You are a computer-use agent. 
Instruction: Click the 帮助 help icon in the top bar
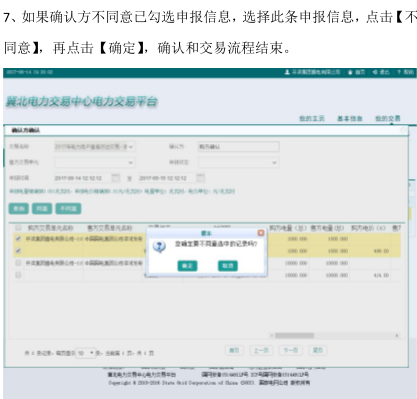[399, 72]
